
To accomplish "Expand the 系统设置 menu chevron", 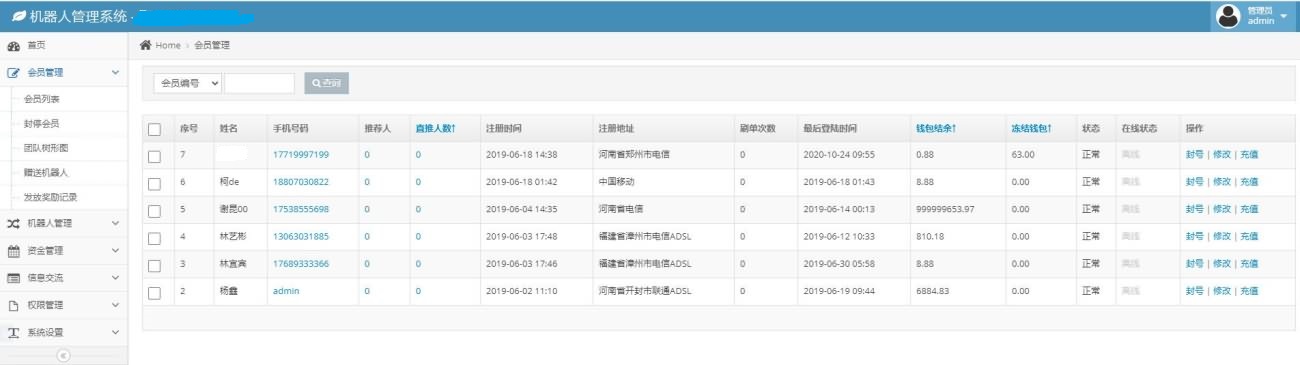I will (x=115, y=332).
